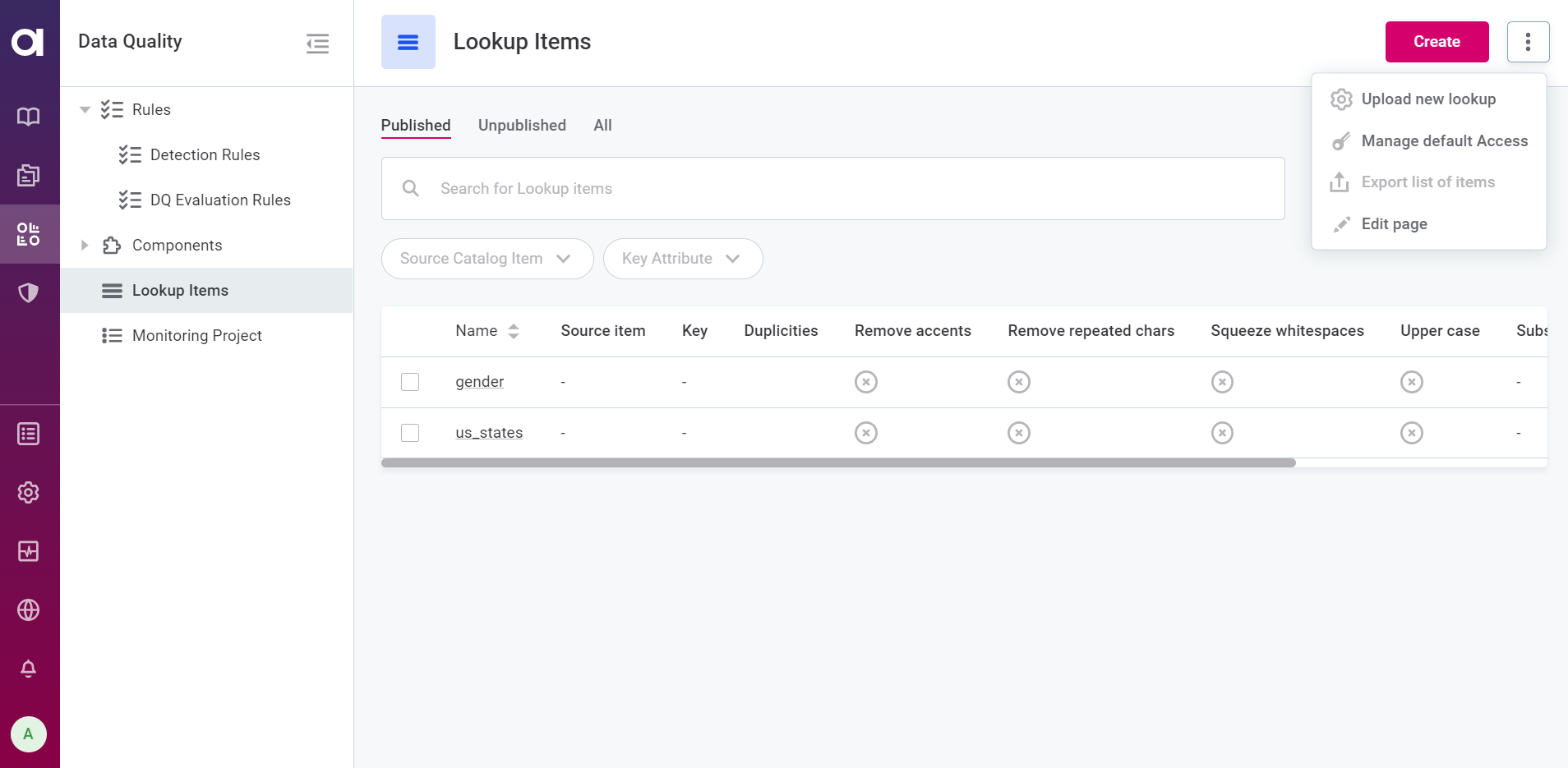Screen dimensions: 1568x768
Task: Click the horizontal table scrollbar
Action: [x=838, y=463]
